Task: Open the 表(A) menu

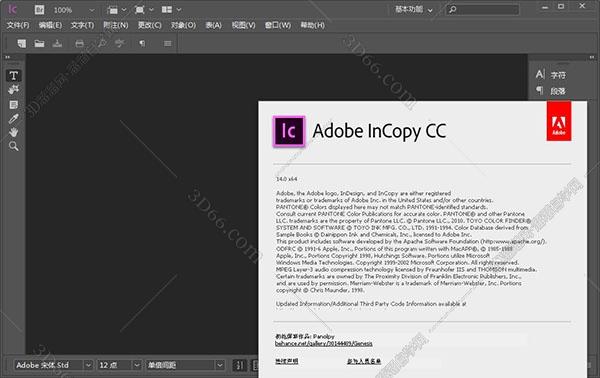Action: 214,25
